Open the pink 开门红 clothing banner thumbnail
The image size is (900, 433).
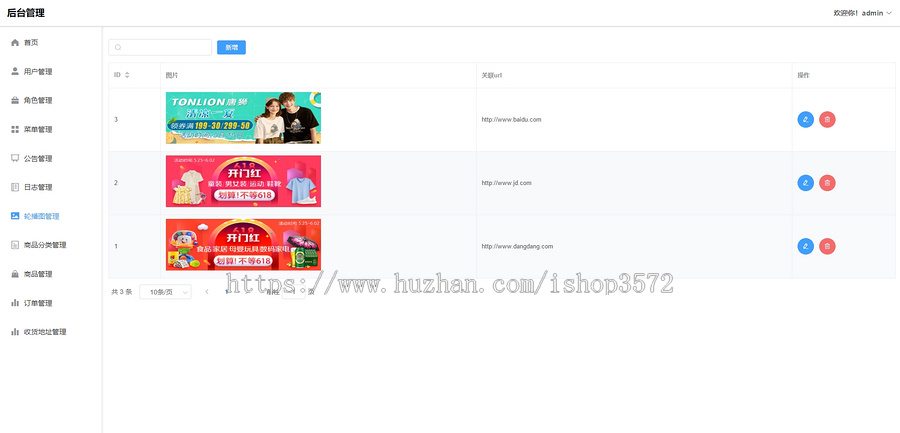tap(243, 181)
